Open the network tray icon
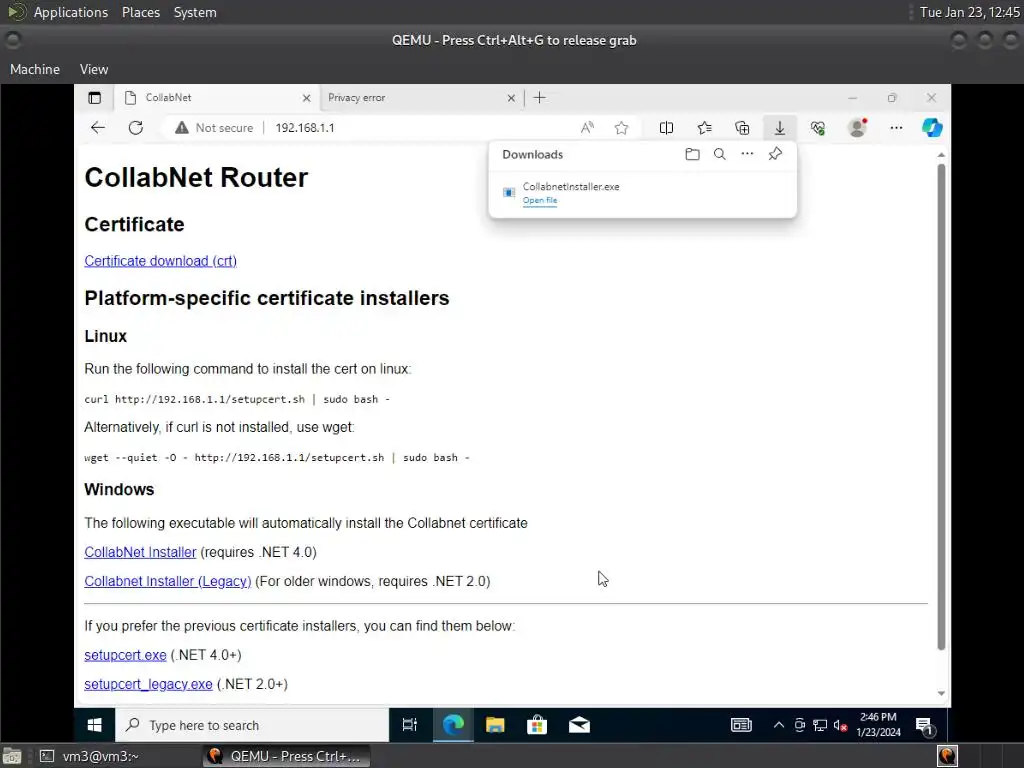 (820, 726)
